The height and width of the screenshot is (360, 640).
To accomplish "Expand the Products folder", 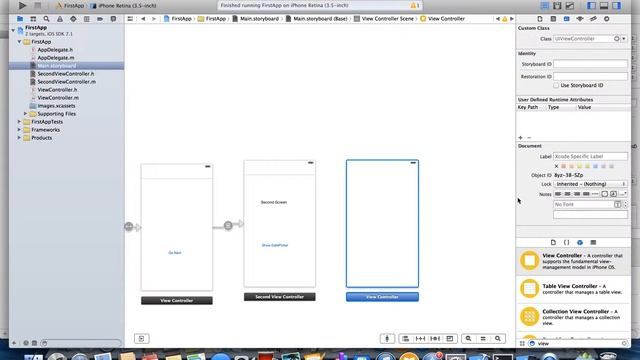I will (19, 138).
